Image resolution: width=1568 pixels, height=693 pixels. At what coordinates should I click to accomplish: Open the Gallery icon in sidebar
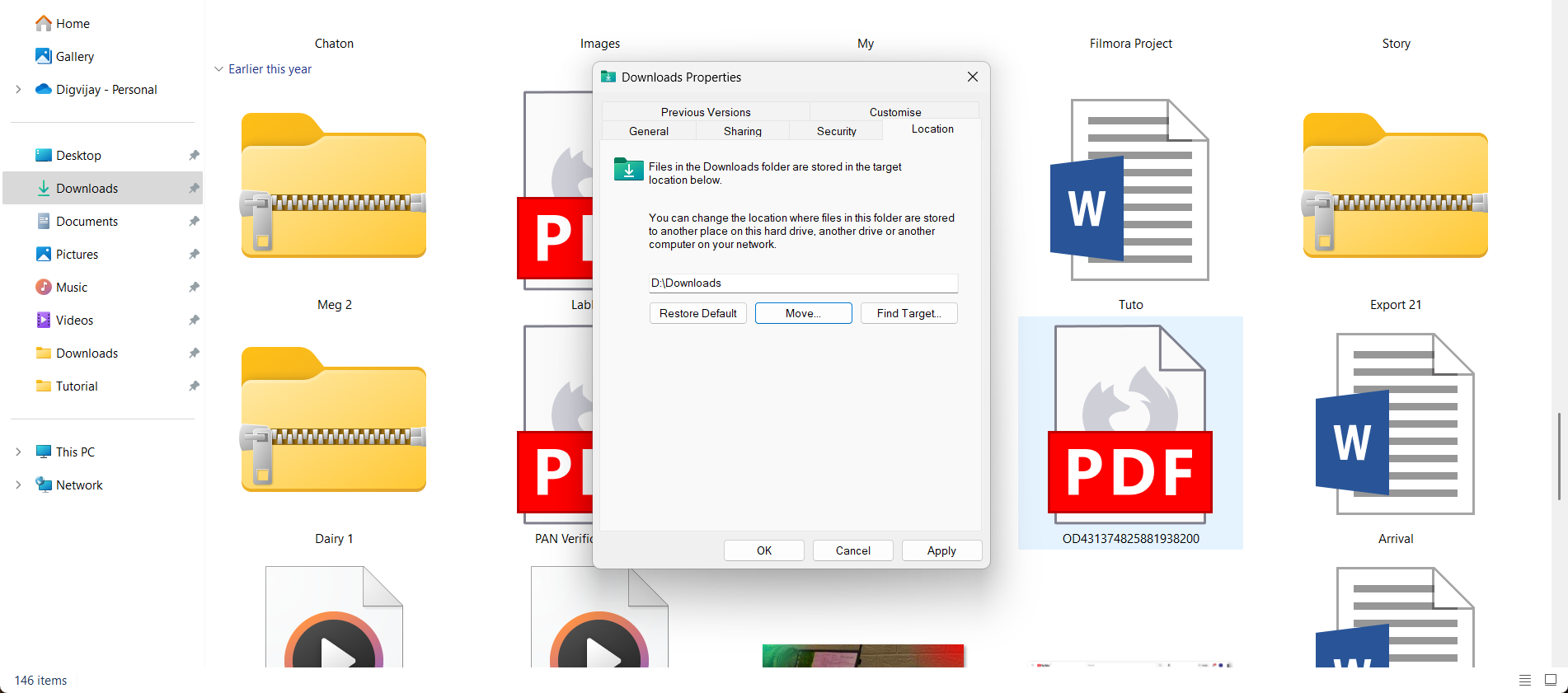[x=44, y=56]
